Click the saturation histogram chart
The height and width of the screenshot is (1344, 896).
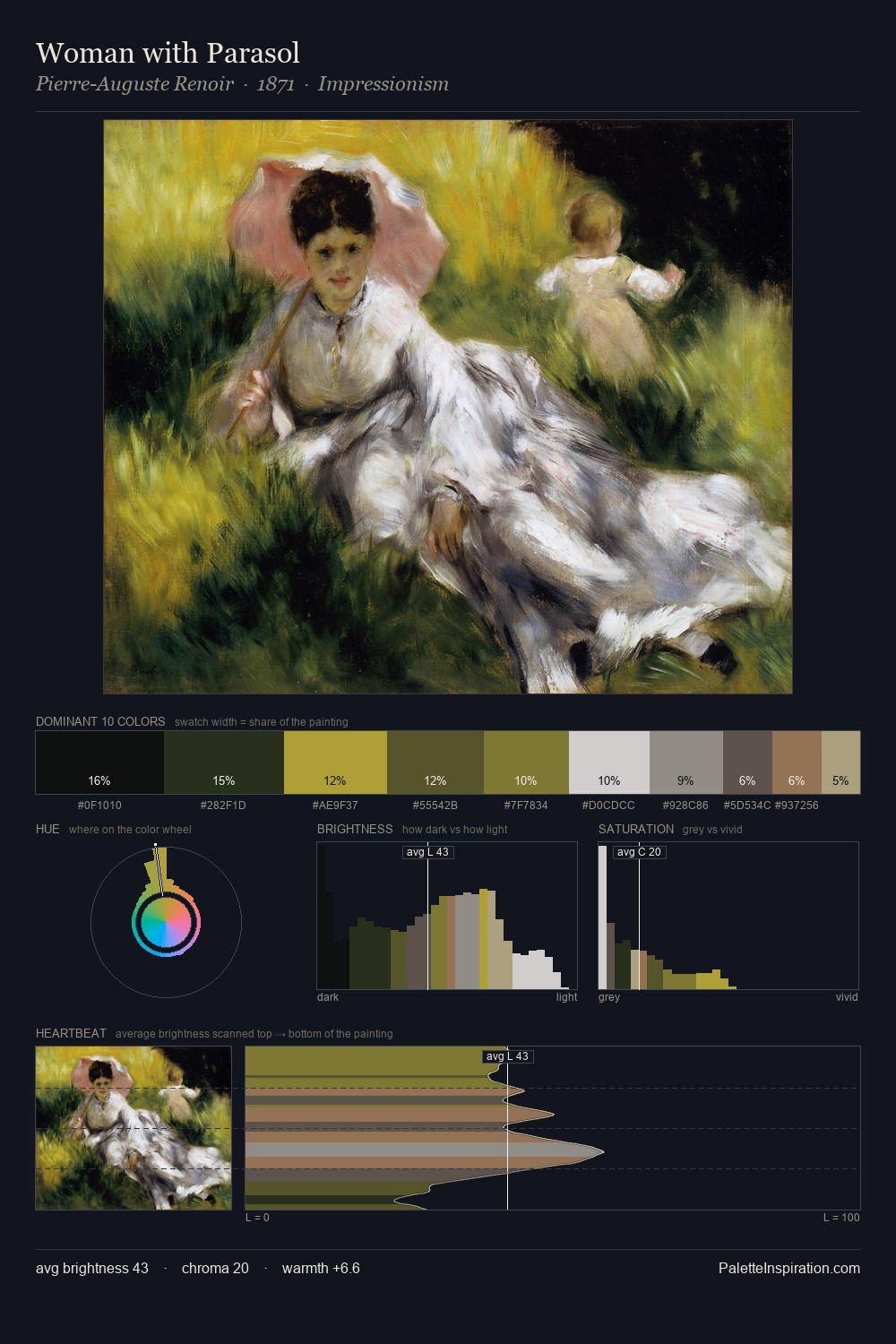point(728,916)
